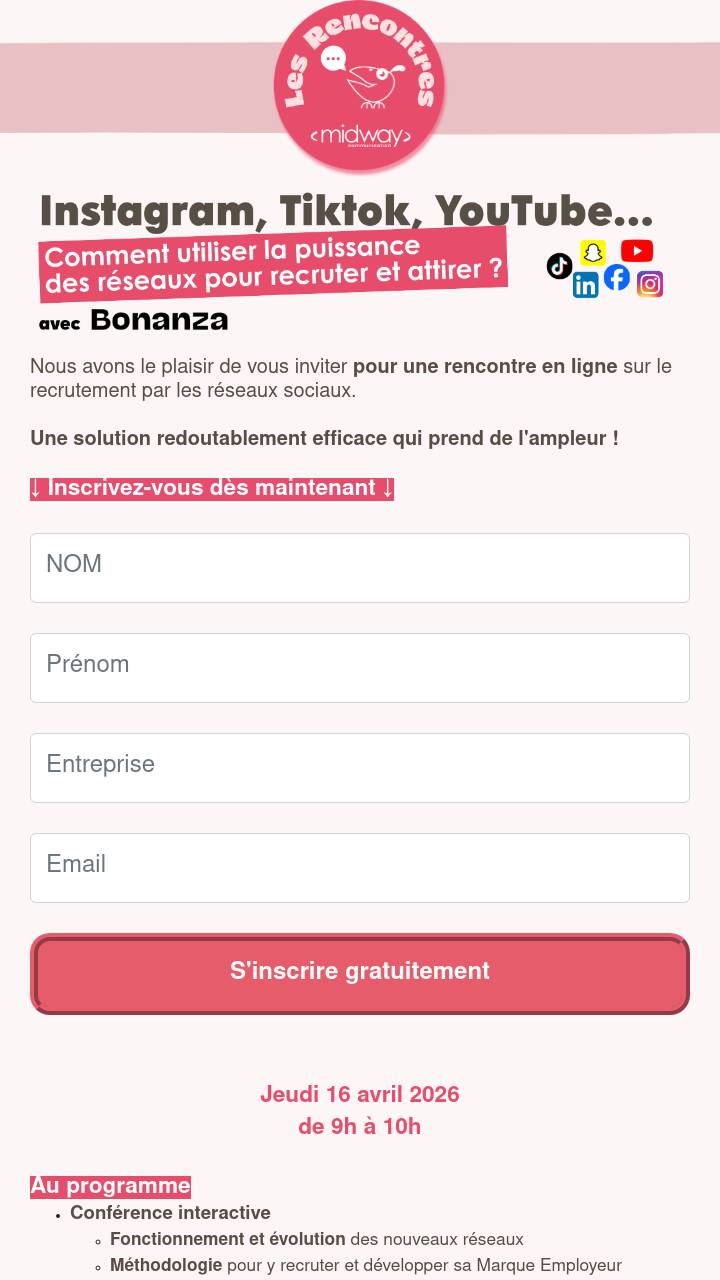Click the Les Rencontres Midway logo
This screenshot has width=720, height=1280.
[x=359, y=87]
